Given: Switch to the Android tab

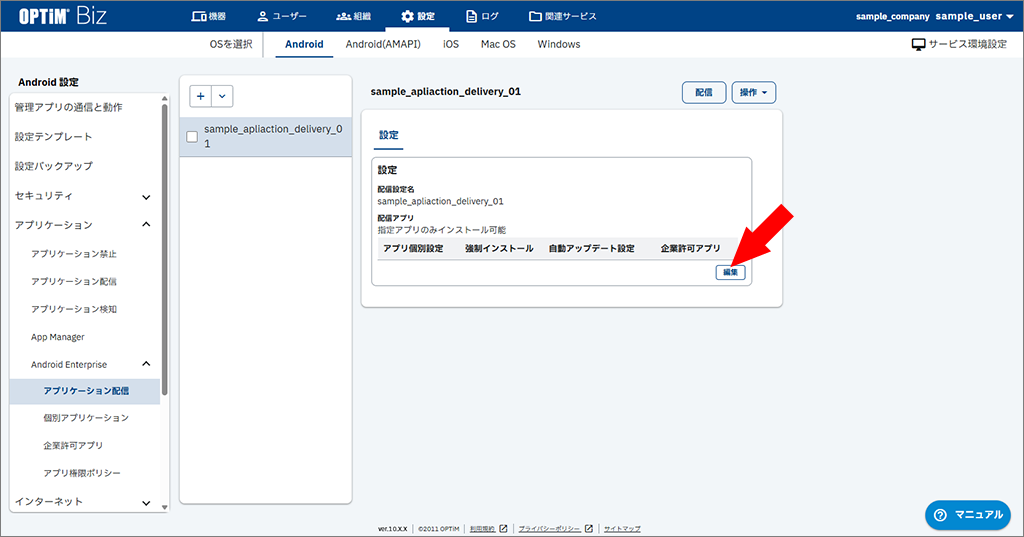Looking at the screenshot, I should point(304,44).
